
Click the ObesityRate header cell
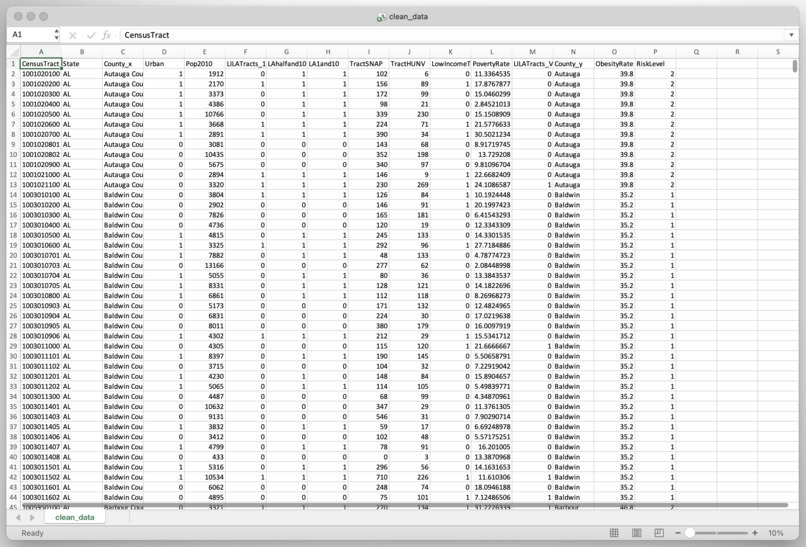pyautogui.click(x=614, y=64)
